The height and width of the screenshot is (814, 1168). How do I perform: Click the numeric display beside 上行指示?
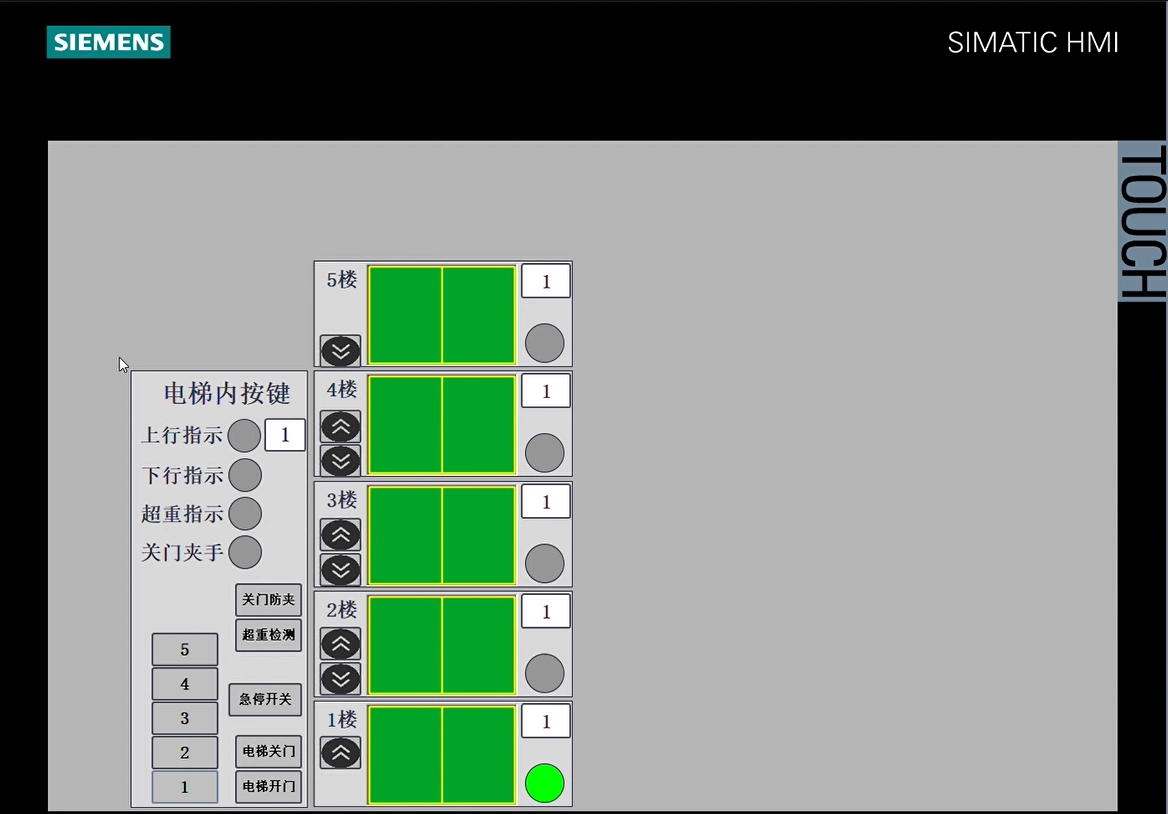pos(284,434)
